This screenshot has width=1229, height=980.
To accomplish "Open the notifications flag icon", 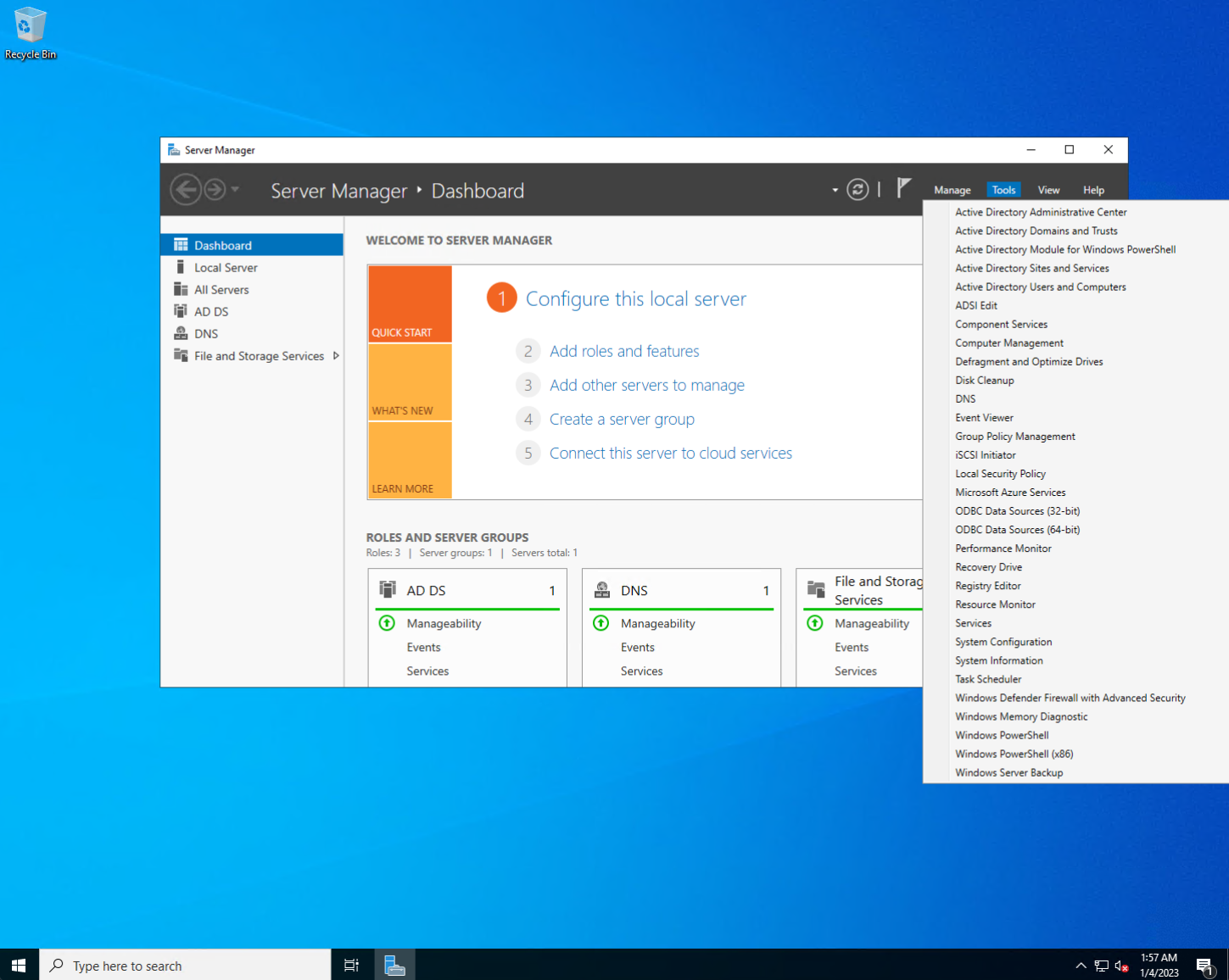I will tap(904, 187).
